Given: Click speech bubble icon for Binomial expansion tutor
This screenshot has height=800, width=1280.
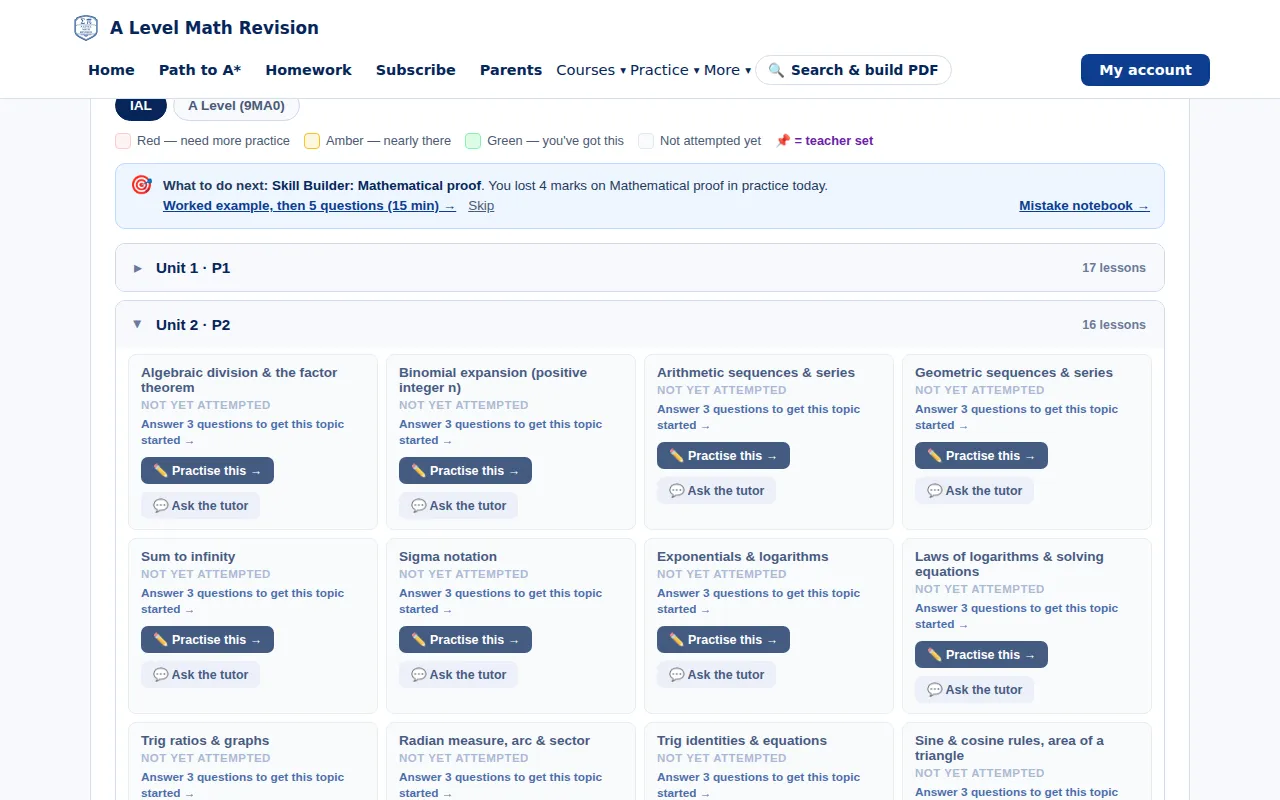Looking at the screenshot, I should point(419,506).
